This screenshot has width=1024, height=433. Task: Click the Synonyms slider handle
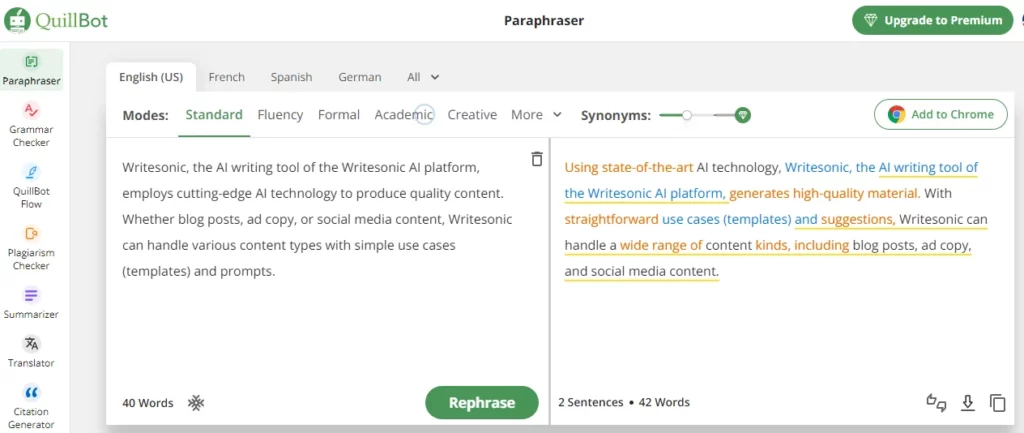coord(686,115)
